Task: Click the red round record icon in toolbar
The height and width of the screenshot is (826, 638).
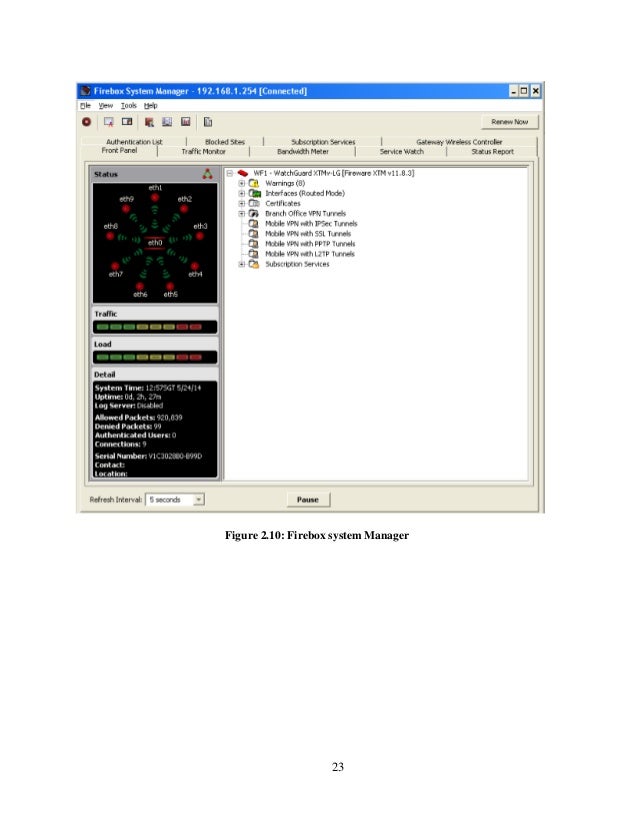Action: tap(86, 122)
